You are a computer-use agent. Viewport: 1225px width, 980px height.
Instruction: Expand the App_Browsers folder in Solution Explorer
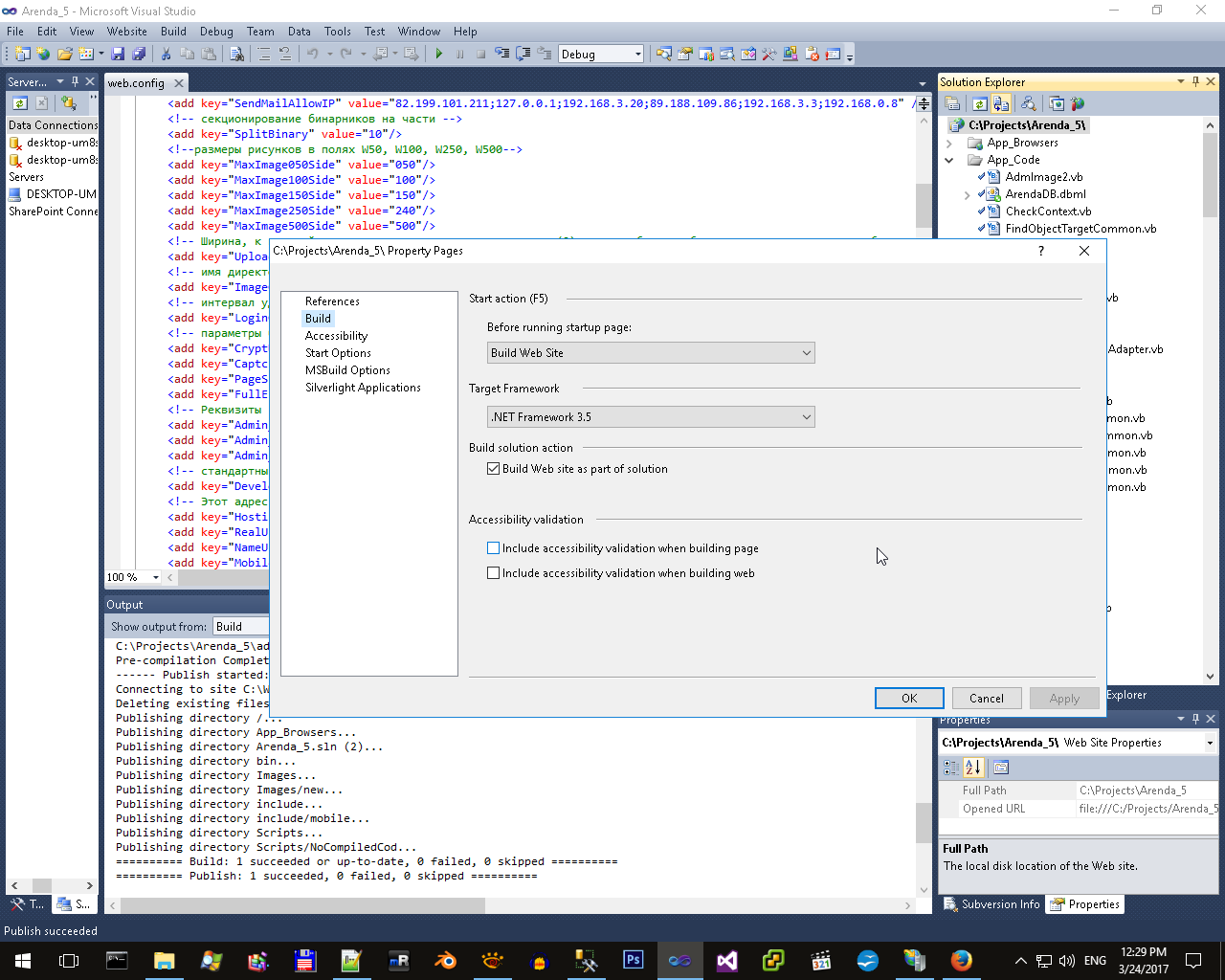pyautogui.click(x=949, y=143)
